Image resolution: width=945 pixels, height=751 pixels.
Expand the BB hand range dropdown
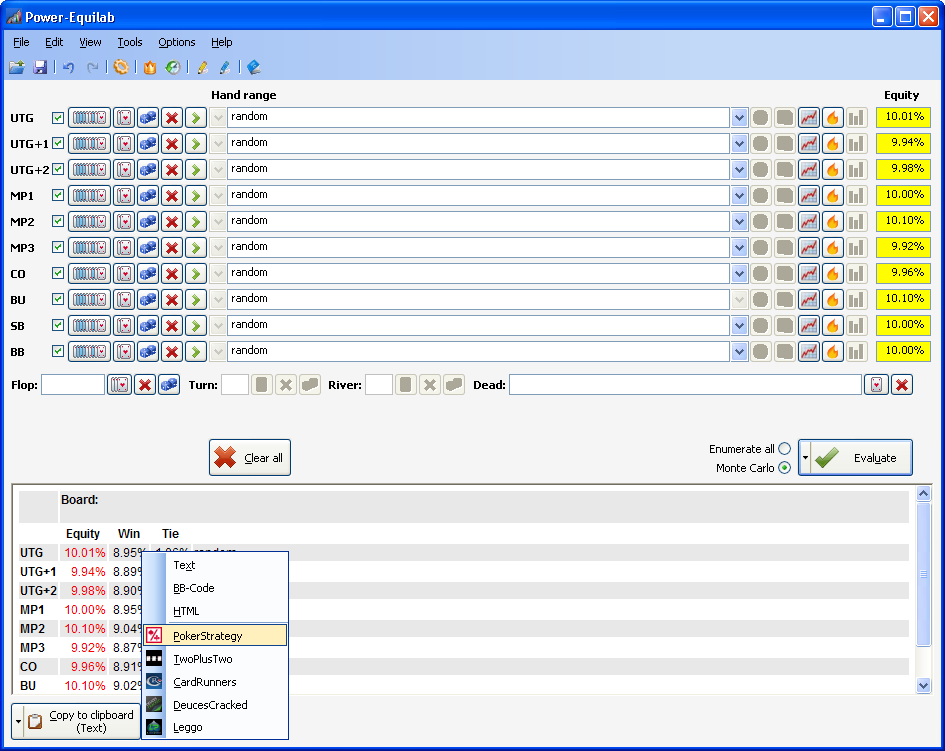(x=739, y=351)
